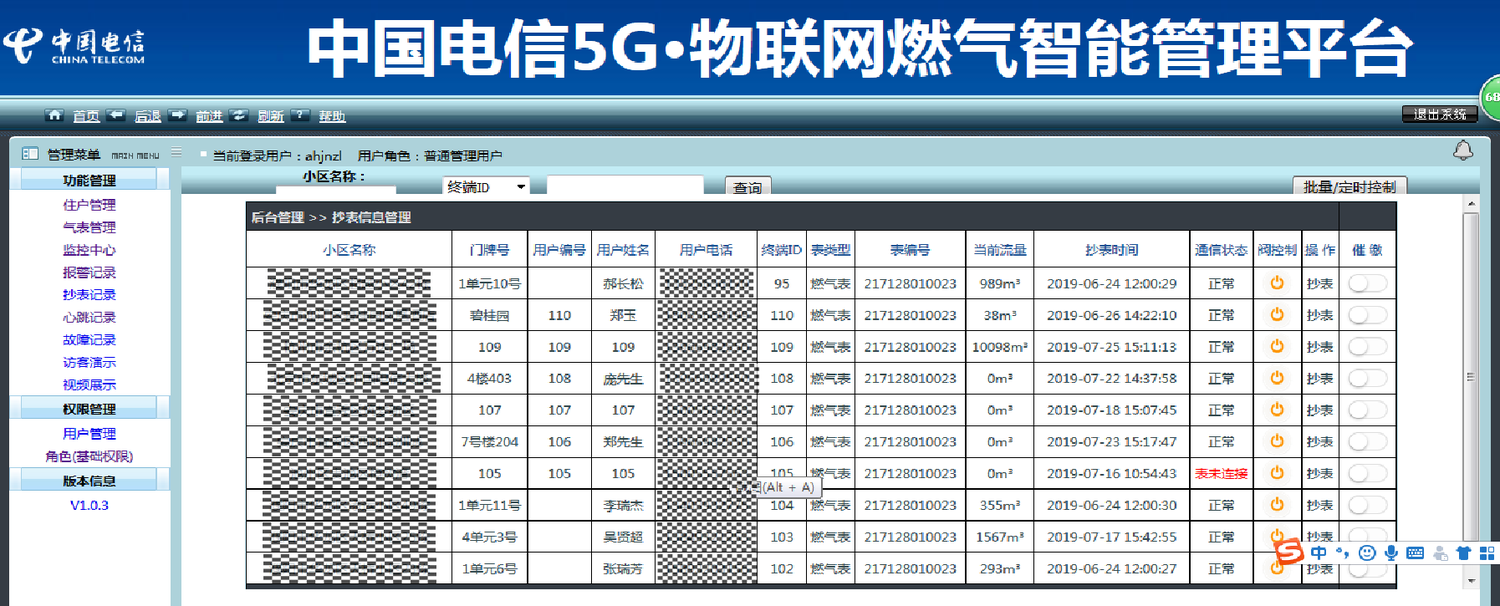This screenshot has width=1500, height=606.
Task: Open 住户管理 in the sidebar
Action: click(x=89, y=205)
